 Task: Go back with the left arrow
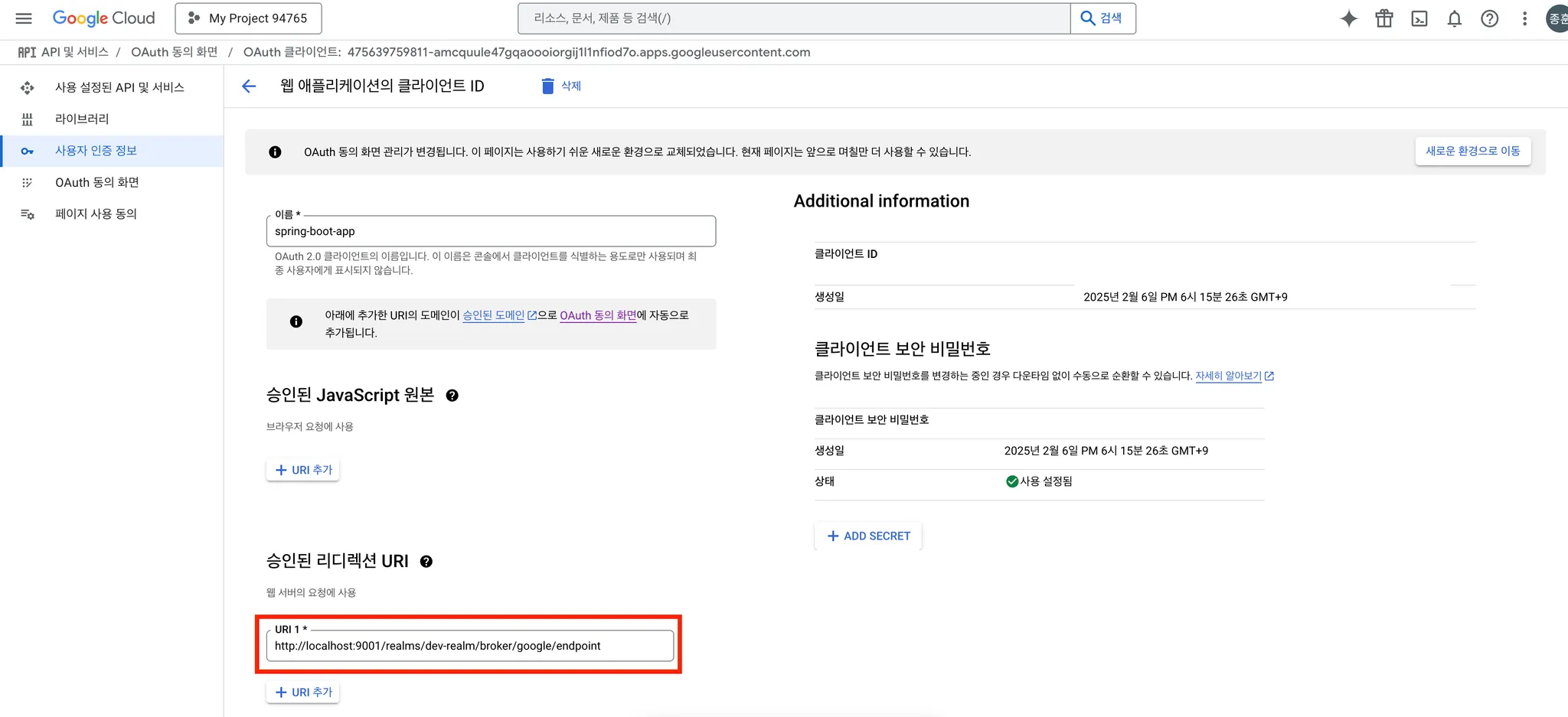[249, 86]
